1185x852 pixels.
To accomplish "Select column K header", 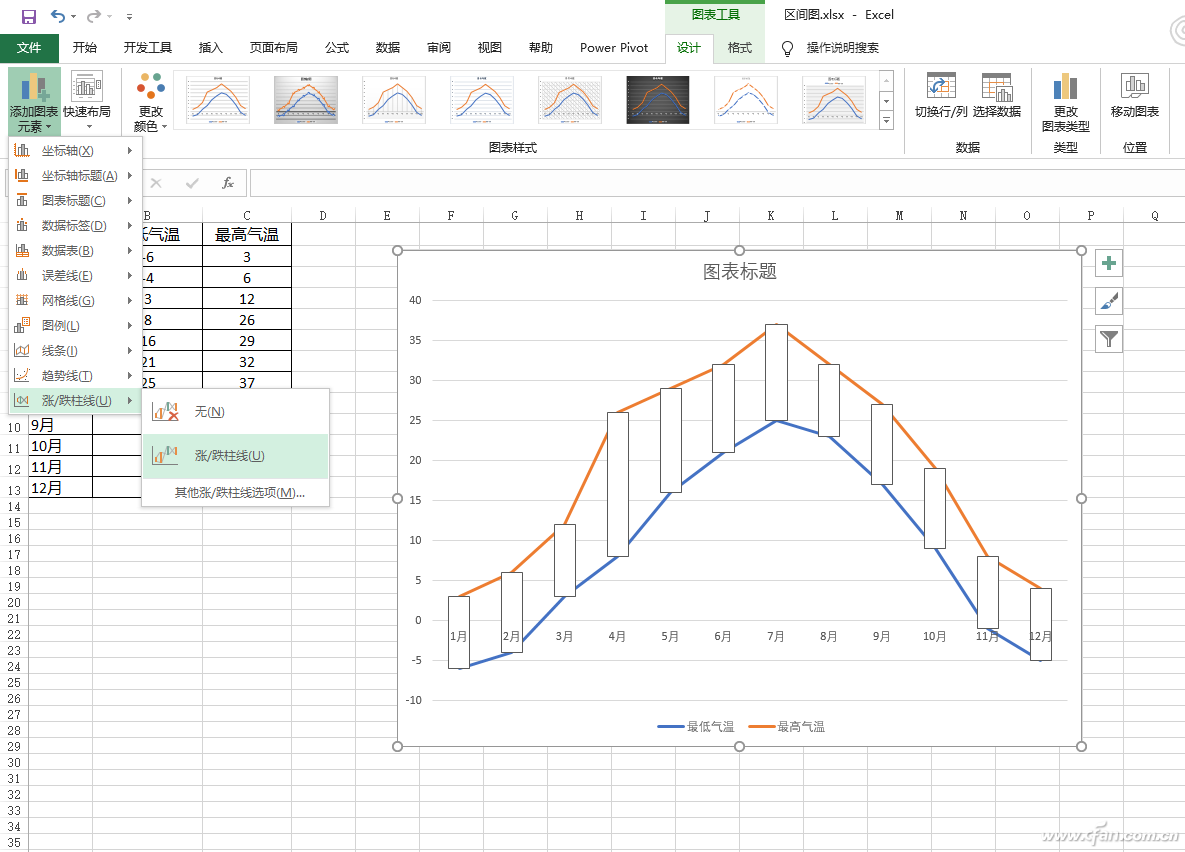I will pyautogui.click(x=771, y=215).
